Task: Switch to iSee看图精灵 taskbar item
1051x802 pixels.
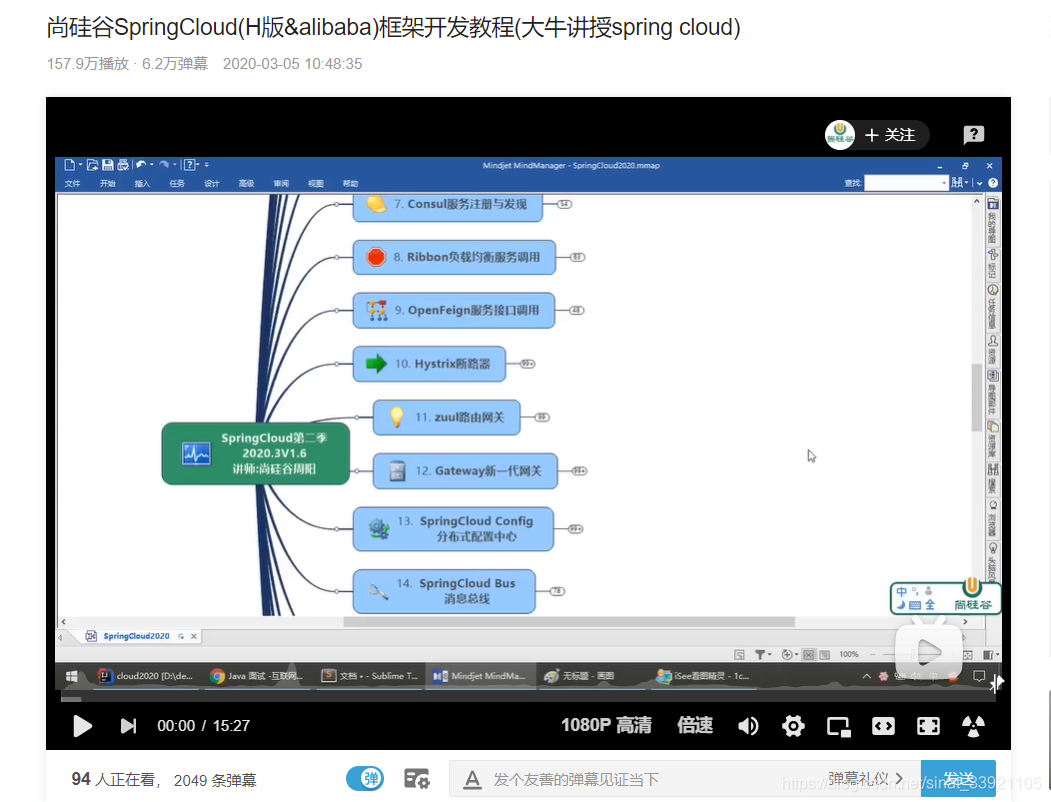Action: [x=704, y=676]
